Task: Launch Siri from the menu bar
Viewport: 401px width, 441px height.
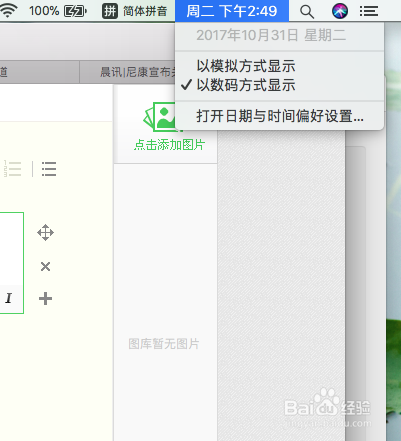Action: point(340,11)
